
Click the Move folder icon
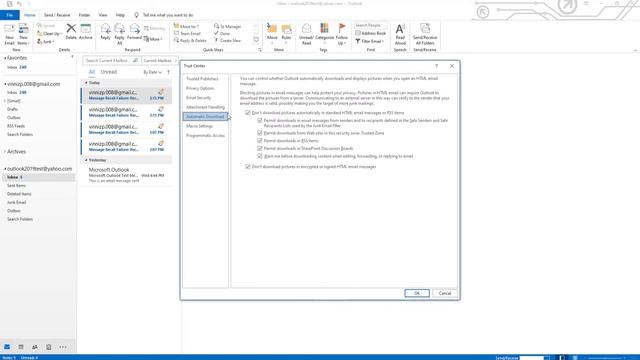pyautogui.click(x=272, y=28)
